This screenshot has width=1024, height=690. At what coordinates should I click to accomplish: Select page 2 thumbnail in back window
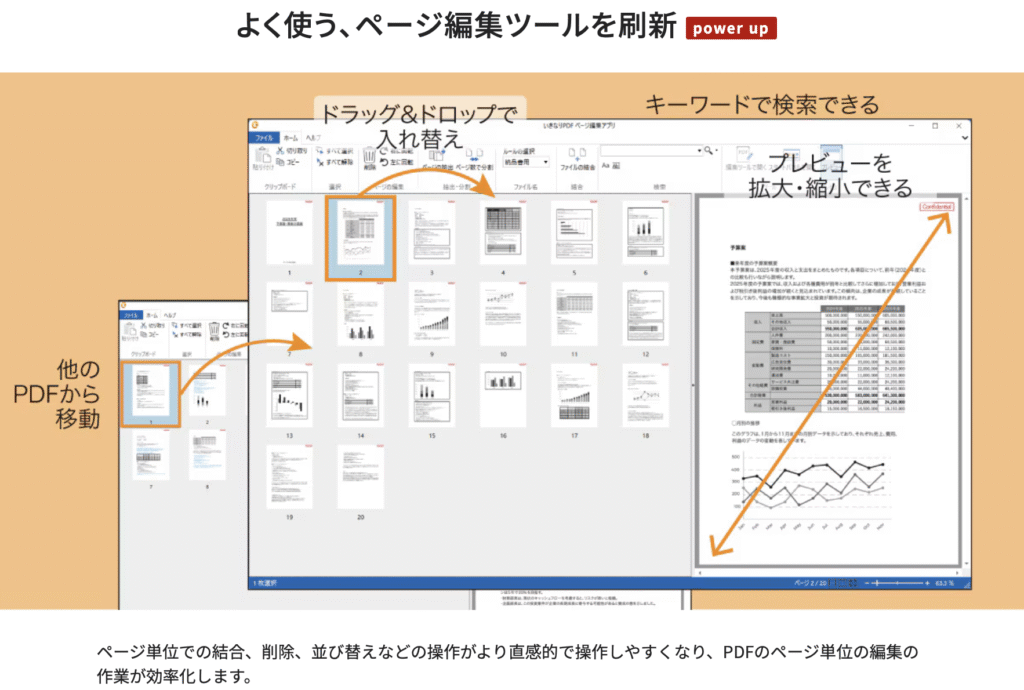[207, 390]
